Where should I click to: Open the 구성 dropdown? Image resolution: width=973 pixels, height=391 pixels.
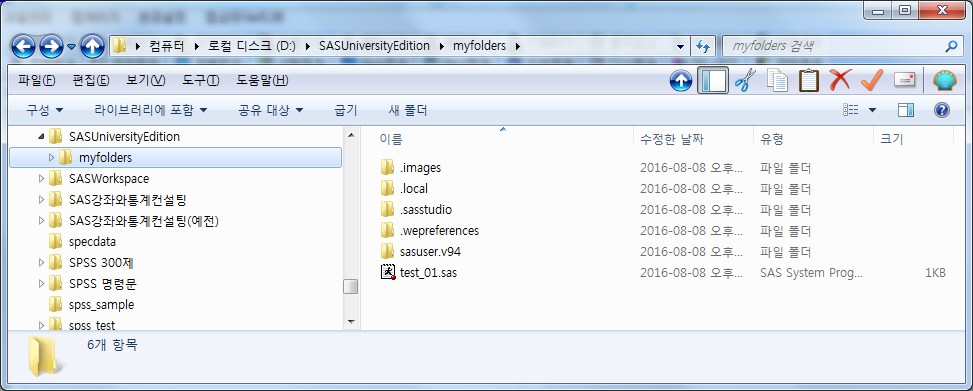pyautogui.click(x=44, y=110)
